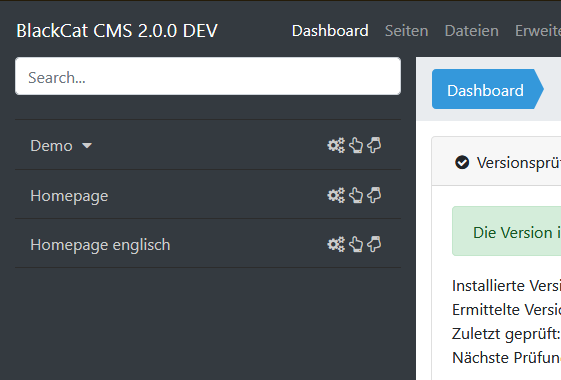This screenshot has height=380, width=561.
Task: Open the Seiten menu item
Action: click(406, 31)
